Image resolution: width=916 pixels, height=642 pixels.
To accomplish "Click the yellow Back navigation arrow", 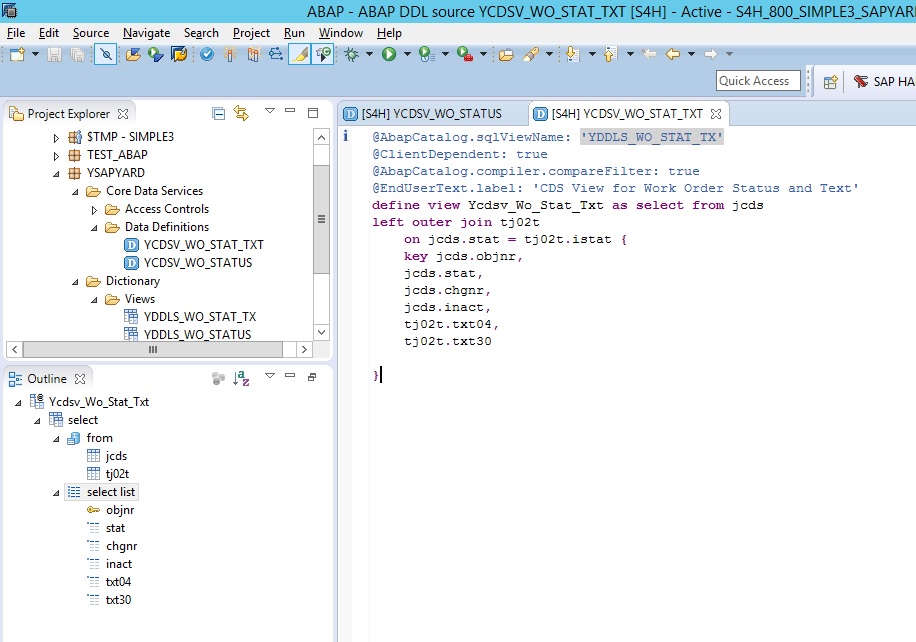I will click(x=673, y=54).
